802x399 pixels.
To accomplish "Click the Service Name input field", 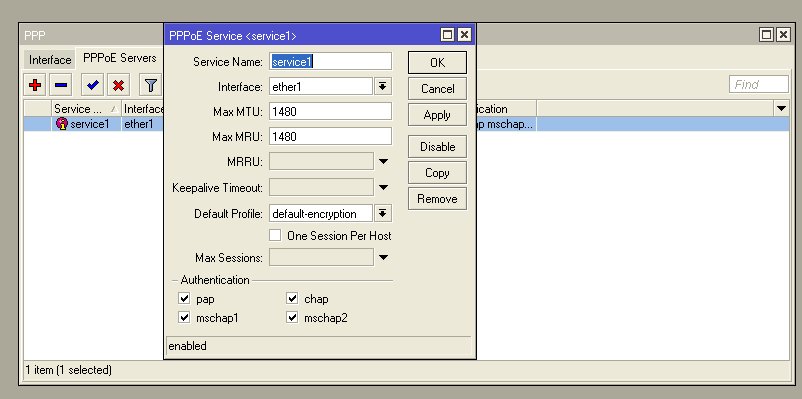I will pyautogui.click(x=330, y=61).
